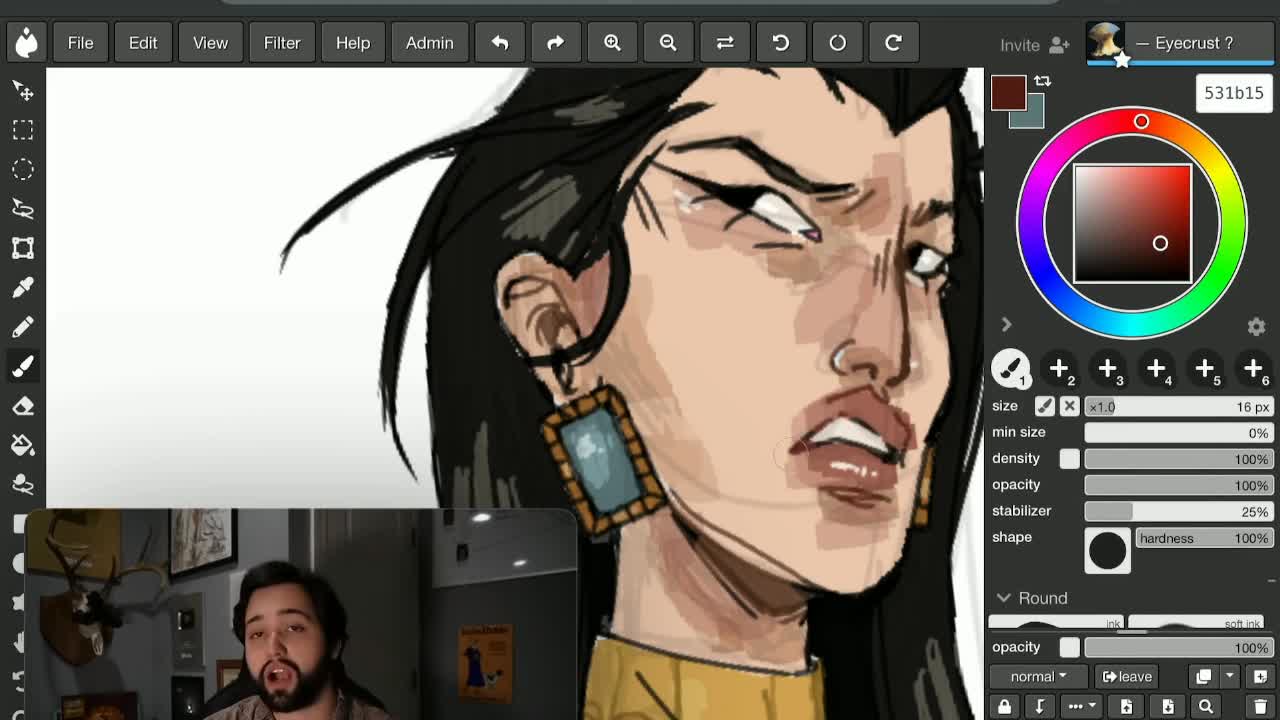
Task: Select the Eraser tool
Action: click(23, 406)
